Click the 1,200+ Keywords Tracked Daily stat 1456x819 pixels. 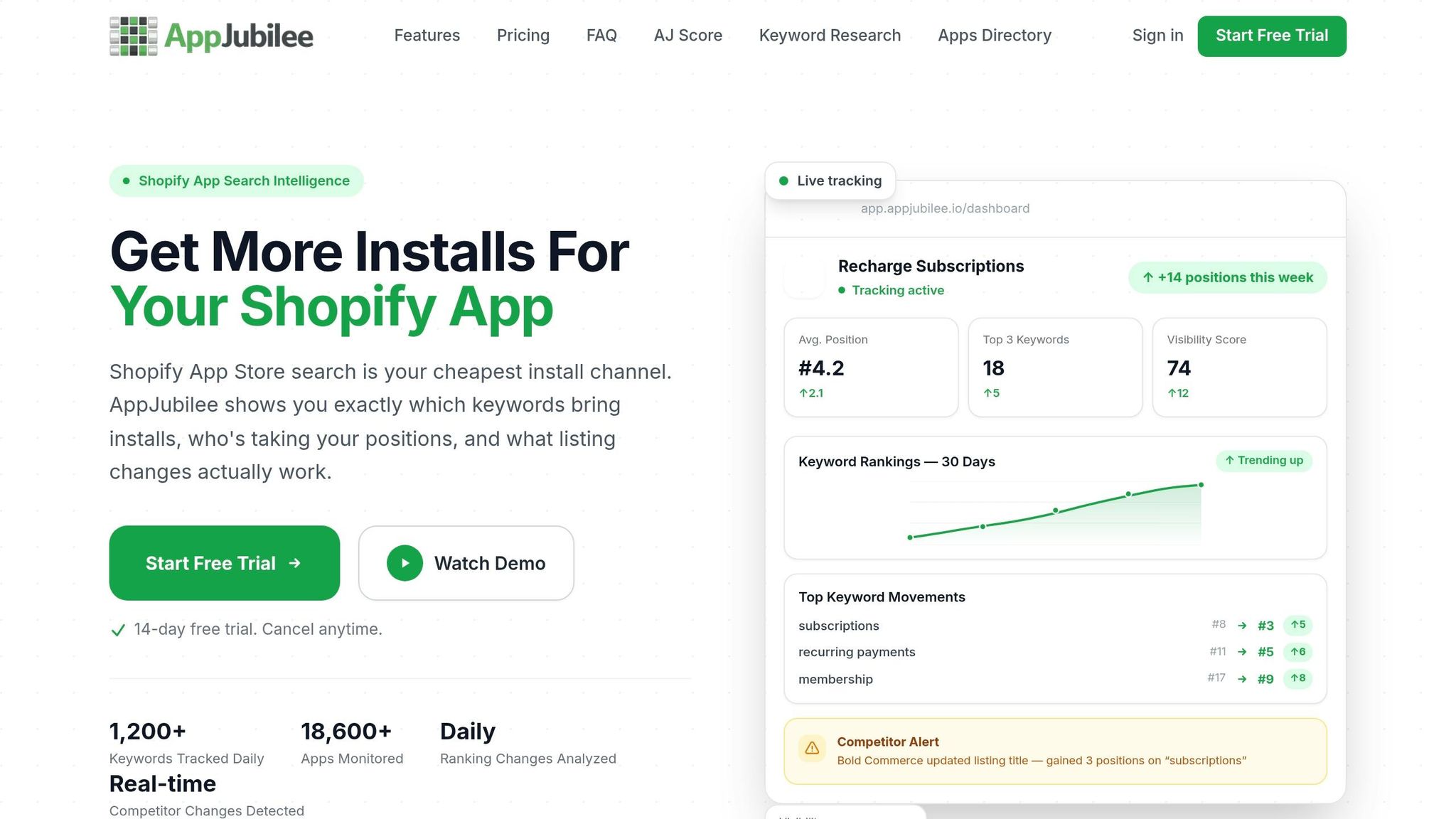click(x=186, y=742)
